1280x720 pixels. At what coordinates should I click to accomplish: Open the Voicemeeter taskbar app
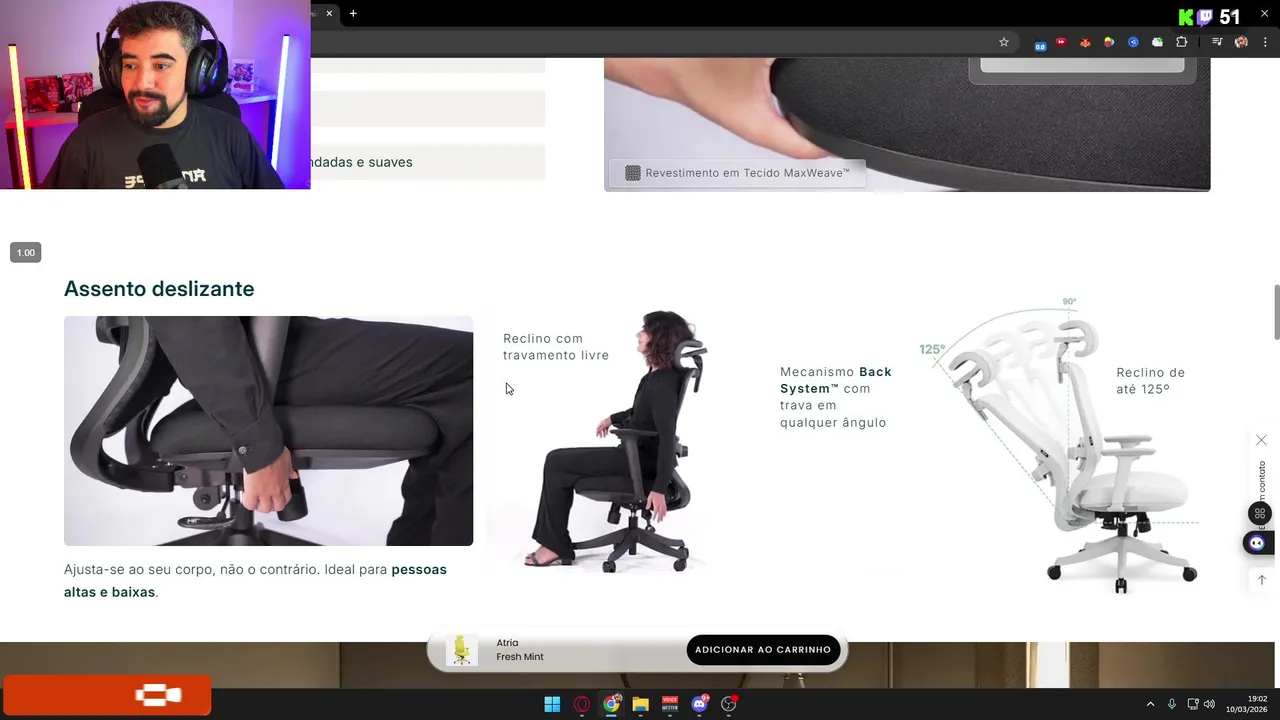click(670, 704)
